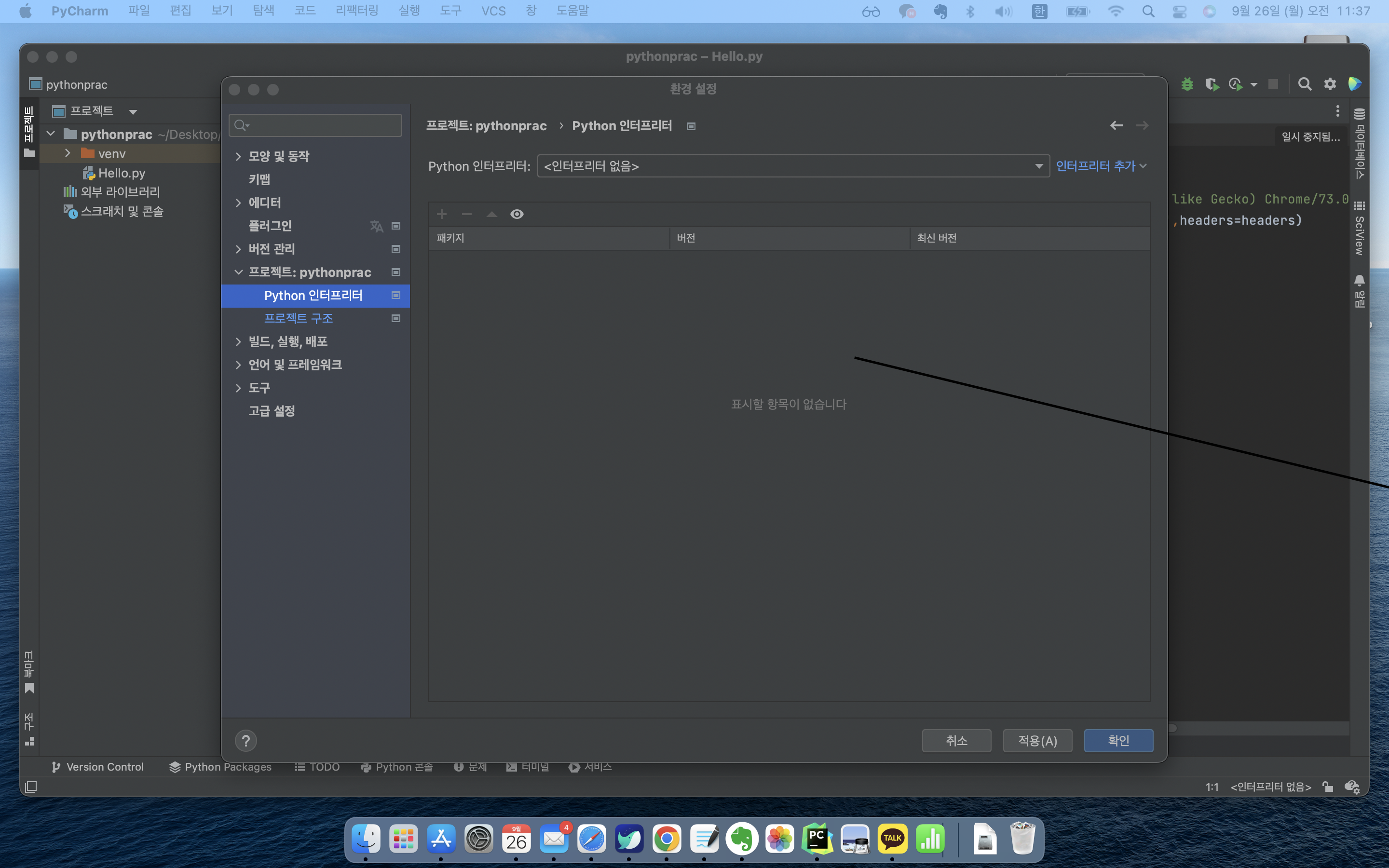Viewport: 1389px width, 868px height.
Task: Click the 취소 cancel button
Action: click(x=956, y=741)
